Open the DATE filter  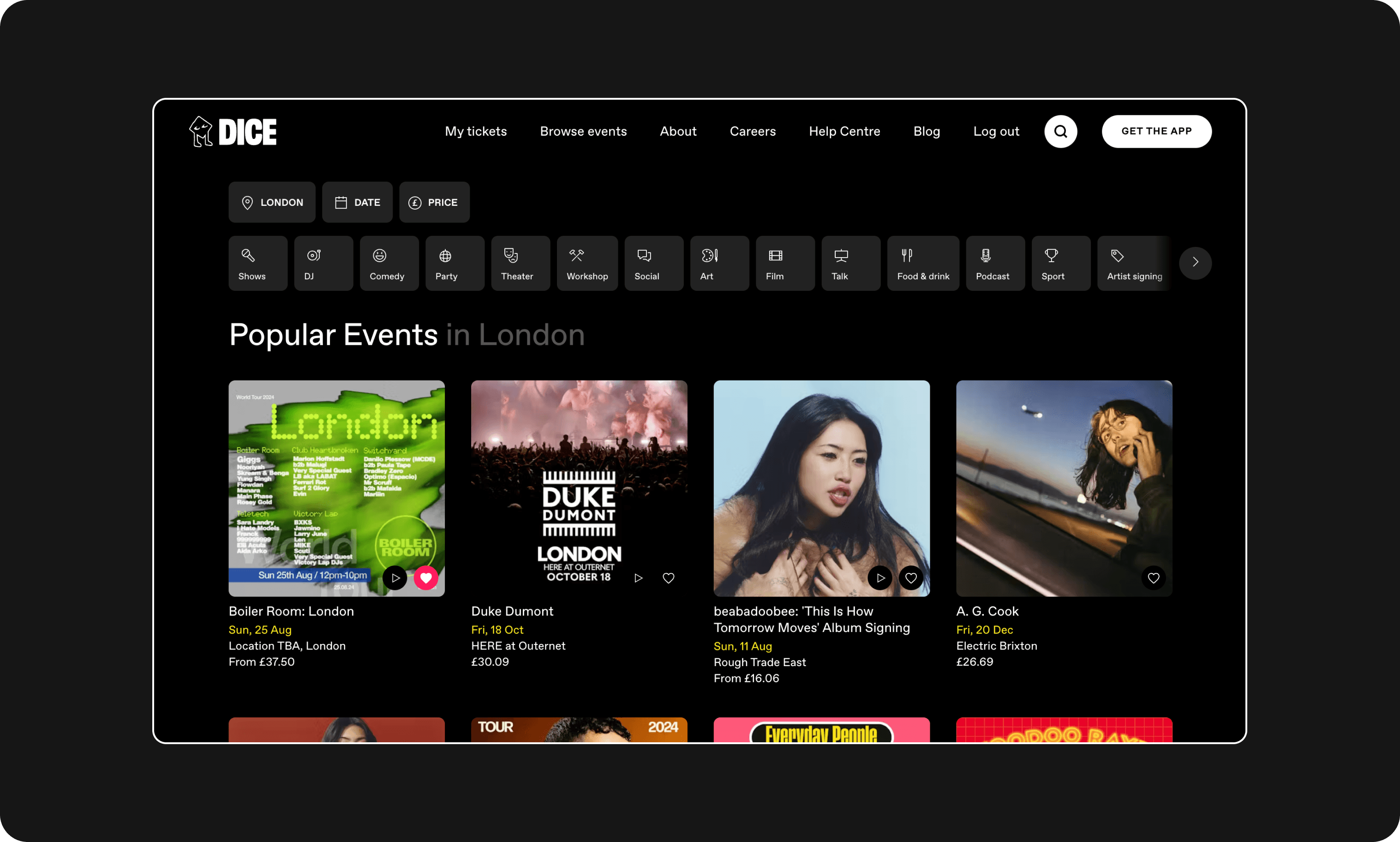coord(357,202)
